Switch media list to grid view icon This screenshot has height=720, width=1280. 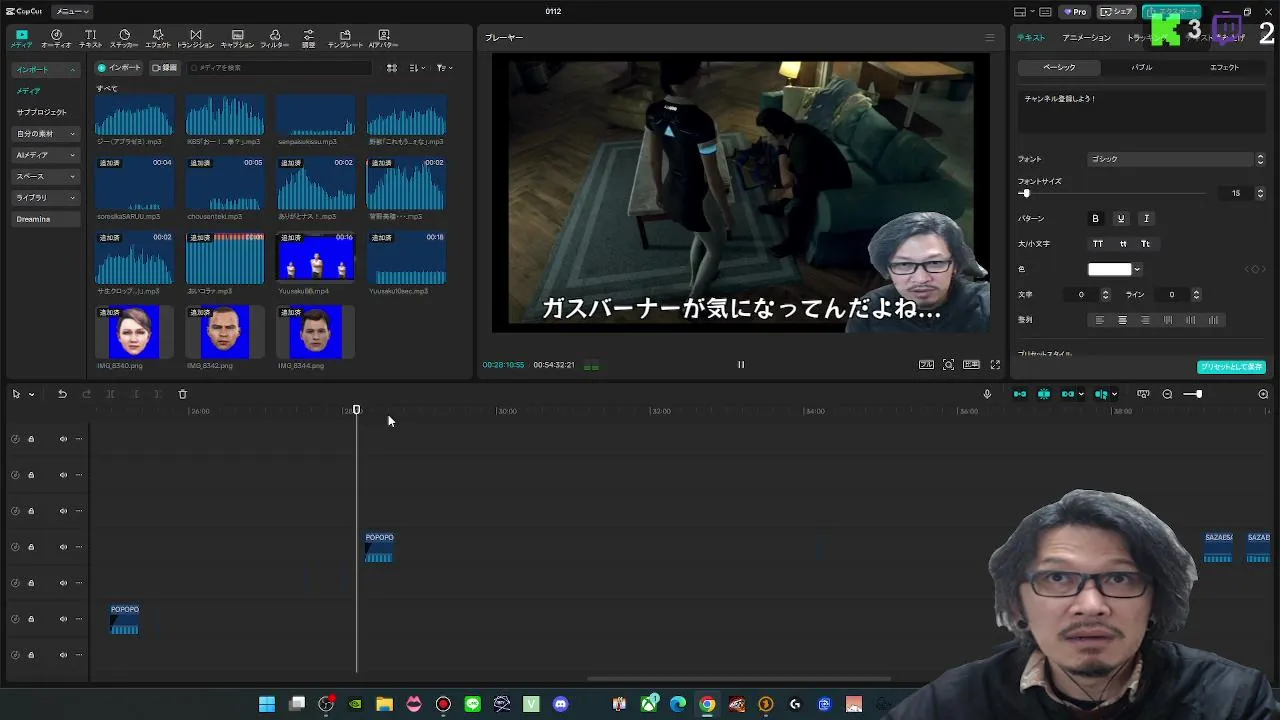point(392,68)
